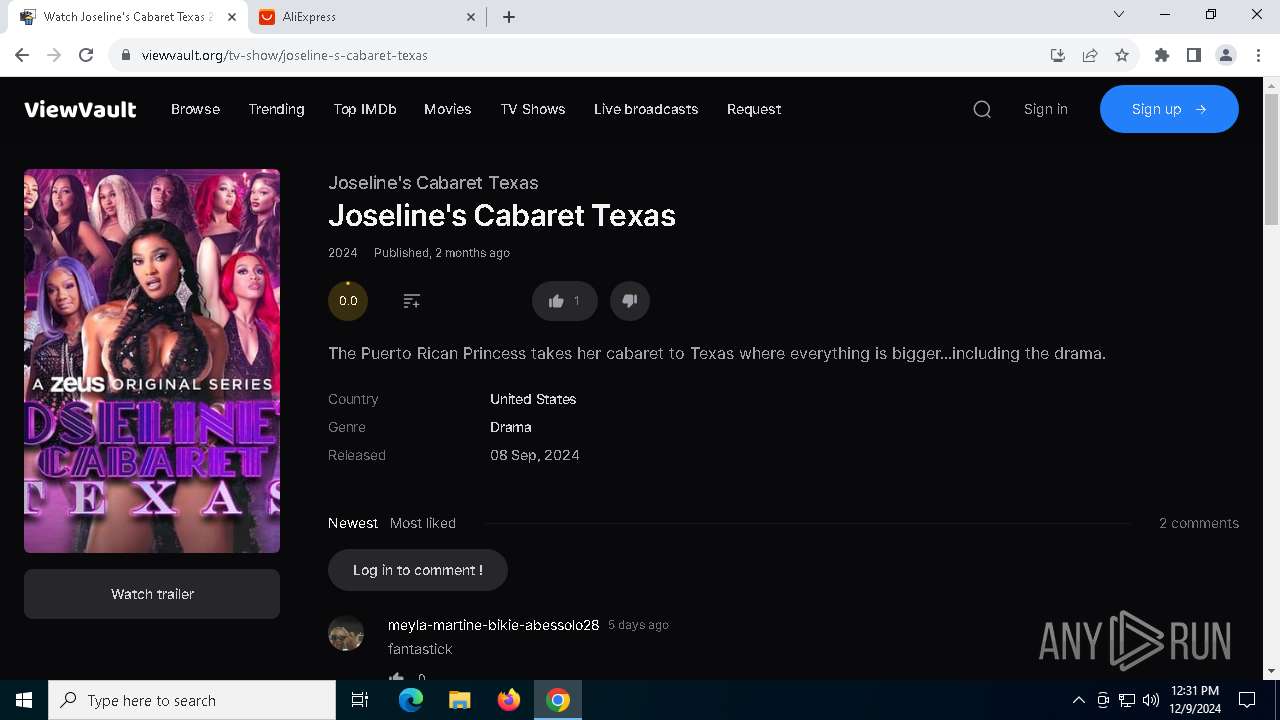Sort comments by Newest

pos(353,523)
